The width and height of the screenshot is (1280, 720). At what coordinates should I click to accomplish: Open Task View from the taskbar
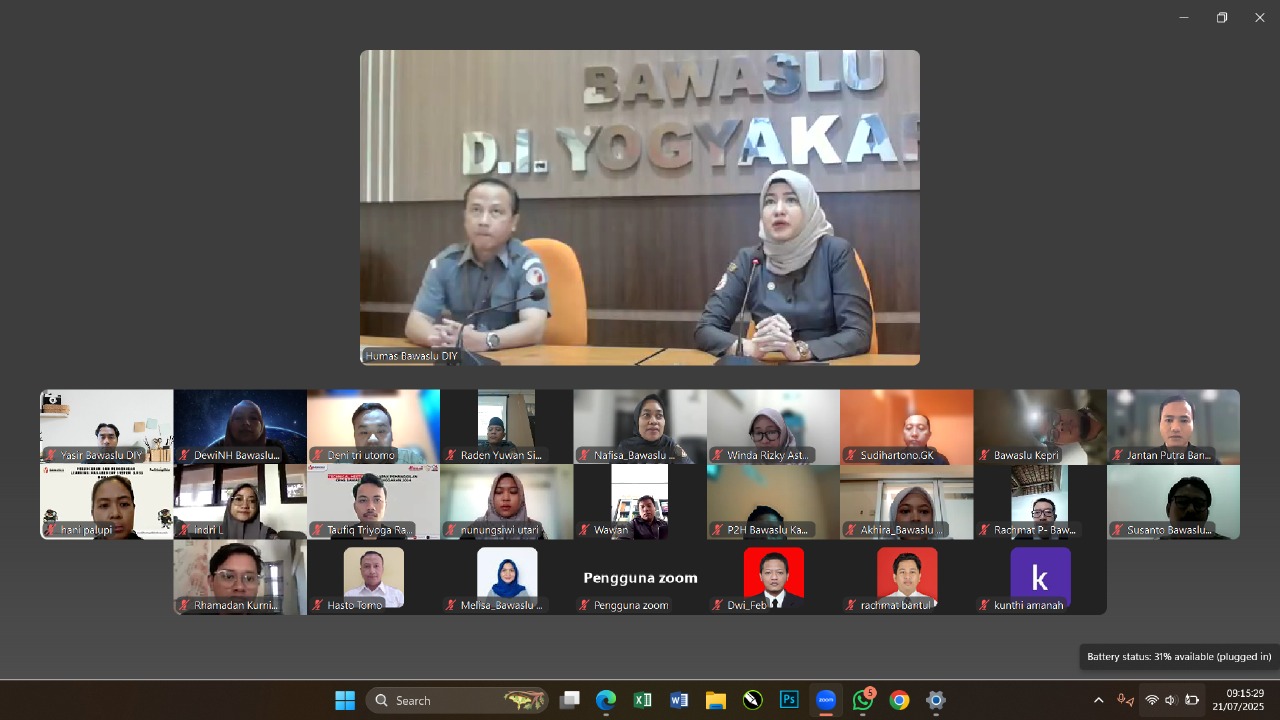pos(569,700)
